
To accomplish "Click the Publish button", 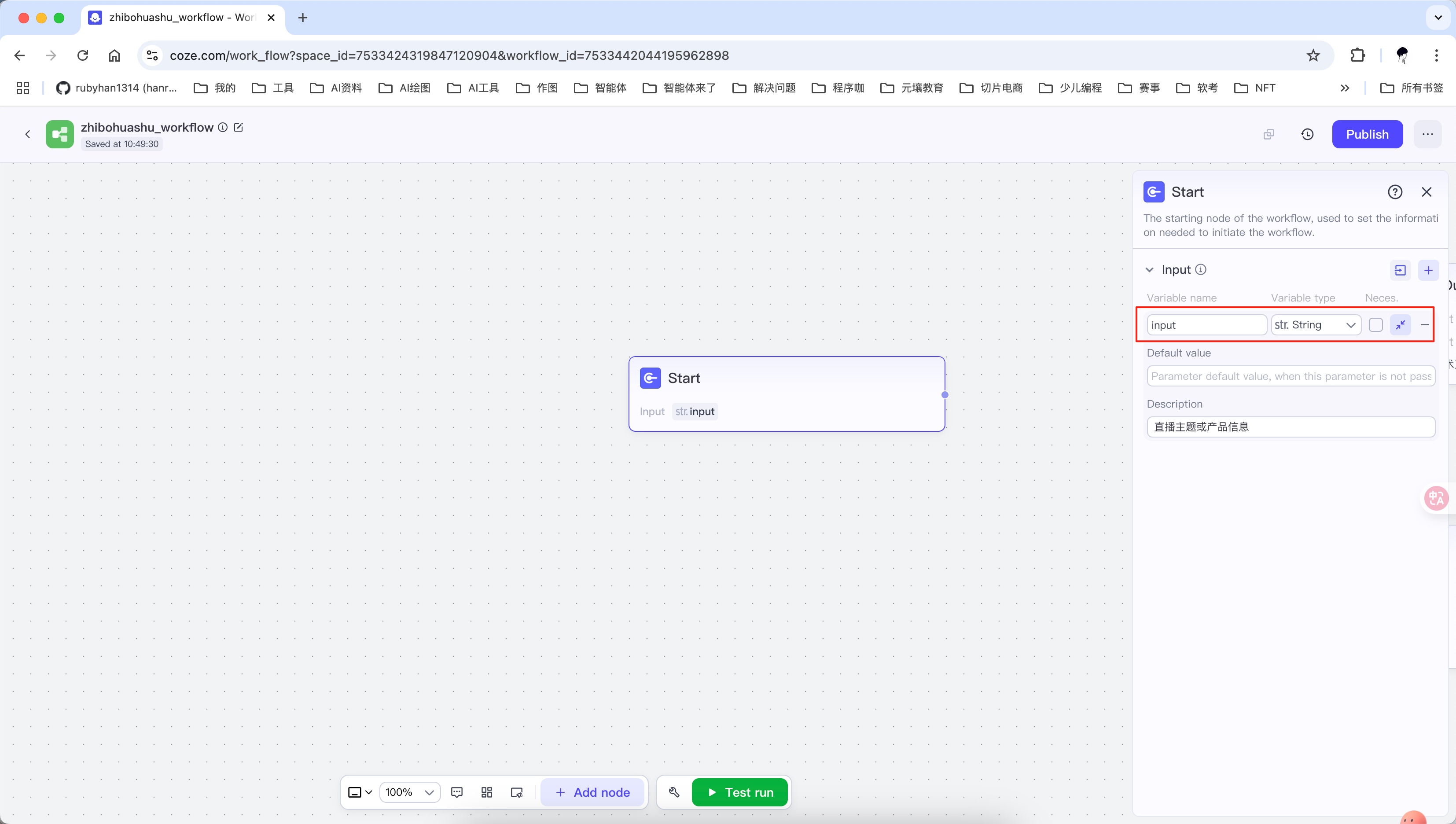I will (x=1367, y=134).
